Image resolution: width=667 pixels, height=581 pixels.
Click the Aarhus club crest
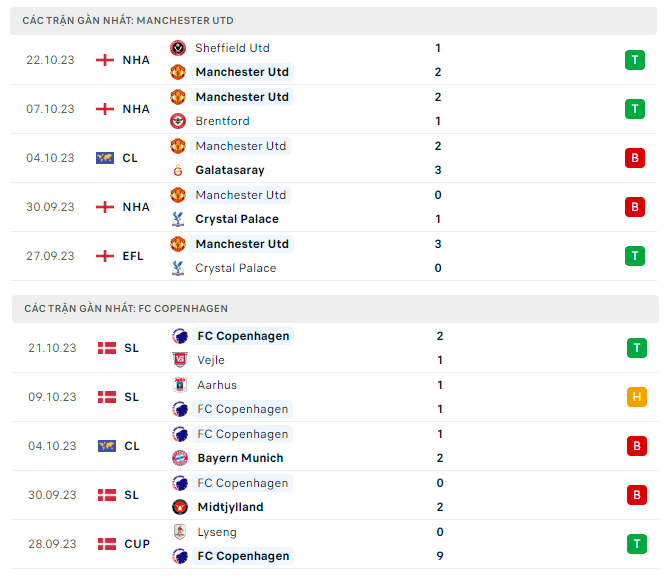179,385
